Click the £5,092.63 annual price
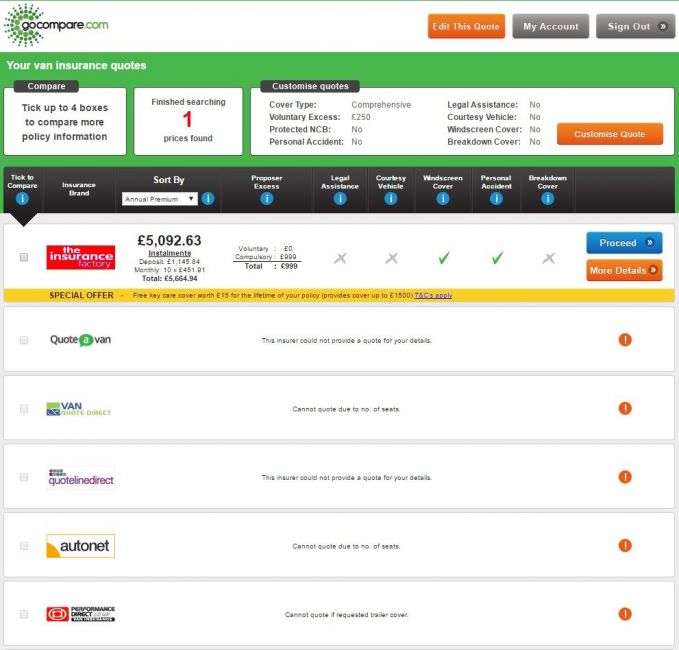Screen dimensions: 679x650 tap(169, 240)
